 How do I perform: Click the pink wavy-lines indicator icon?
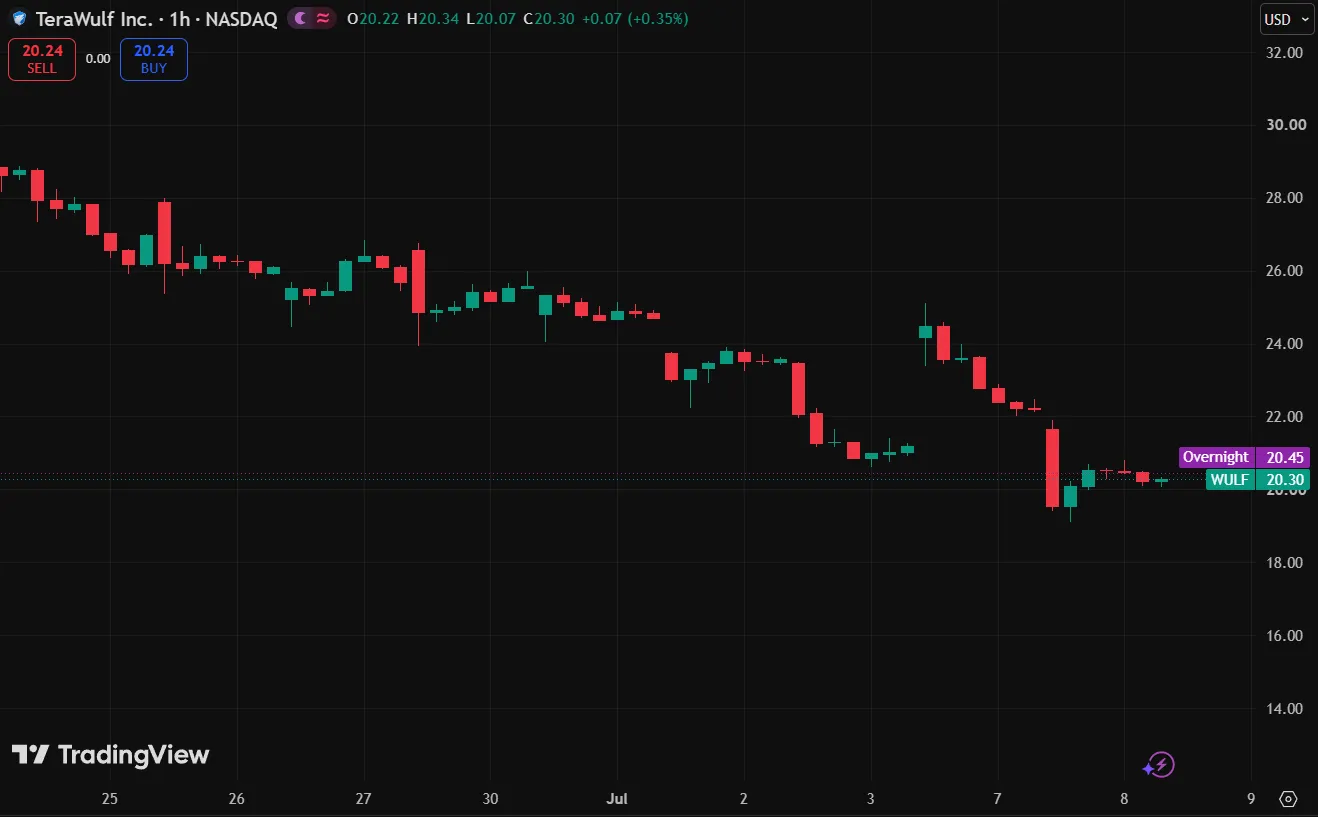[324, 19]
